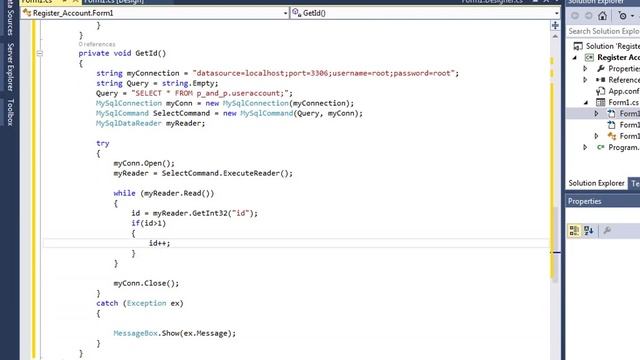
Task: Select the Program.cs file node
Action: (x=618, y=147)
